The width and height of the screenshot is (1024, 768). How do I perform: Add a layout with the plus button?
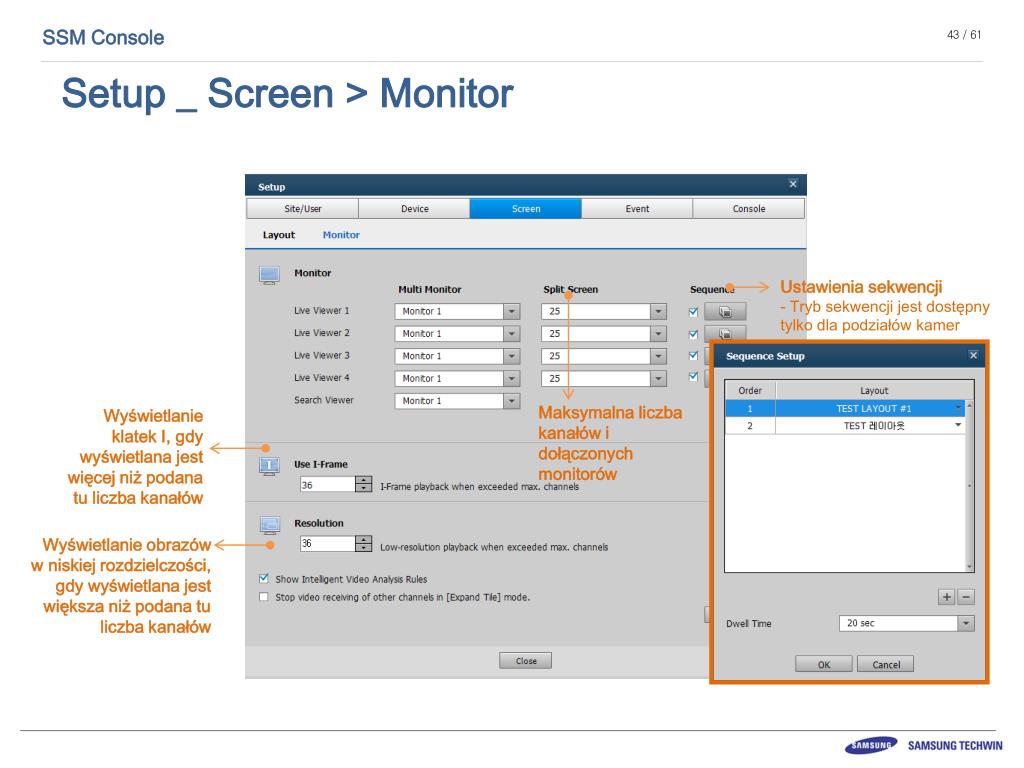click(946, 597)
